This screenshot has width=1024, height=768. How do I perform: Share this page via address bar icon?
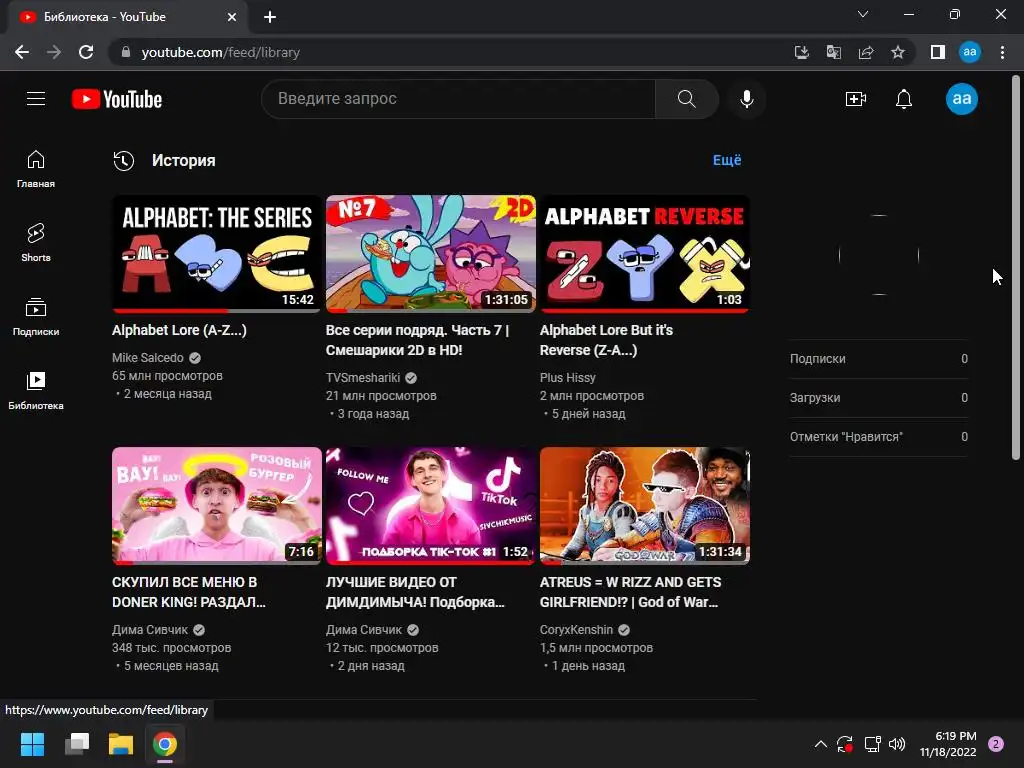pos(866,52)
